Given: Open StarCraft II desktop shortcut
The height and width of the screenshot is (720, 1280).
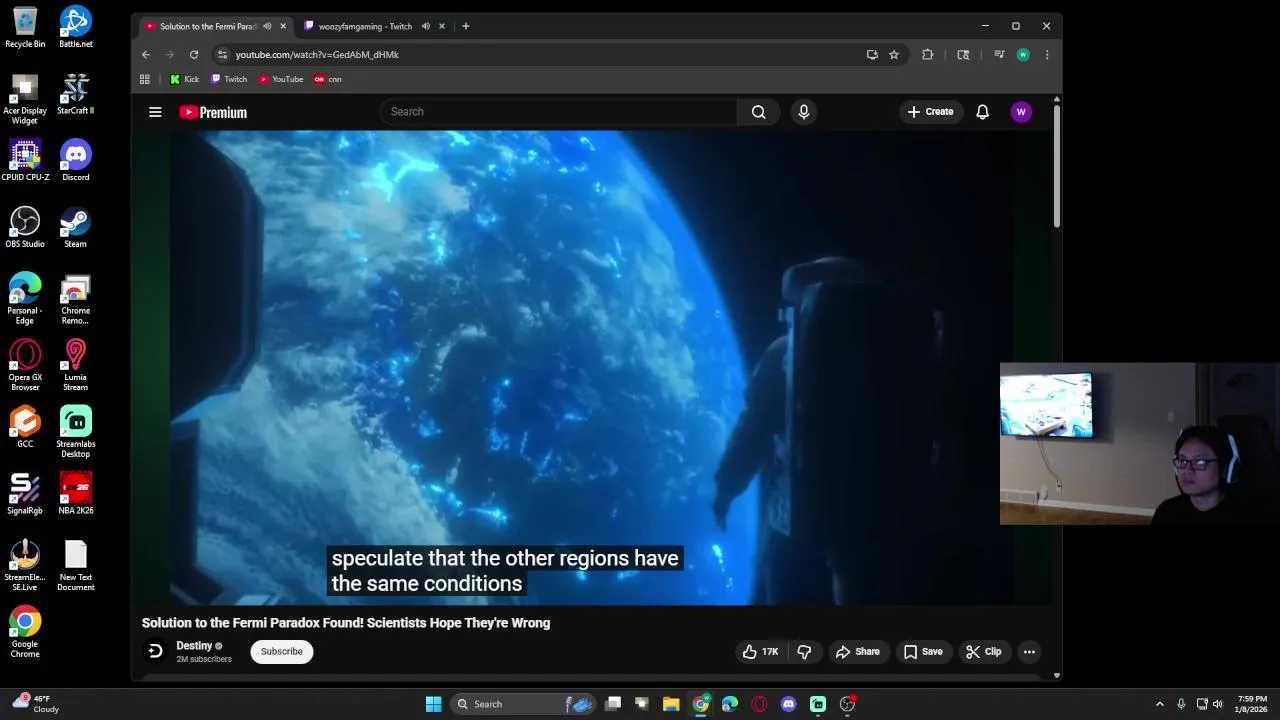Looking at the screenshot, I should click(x=75, y=94).
